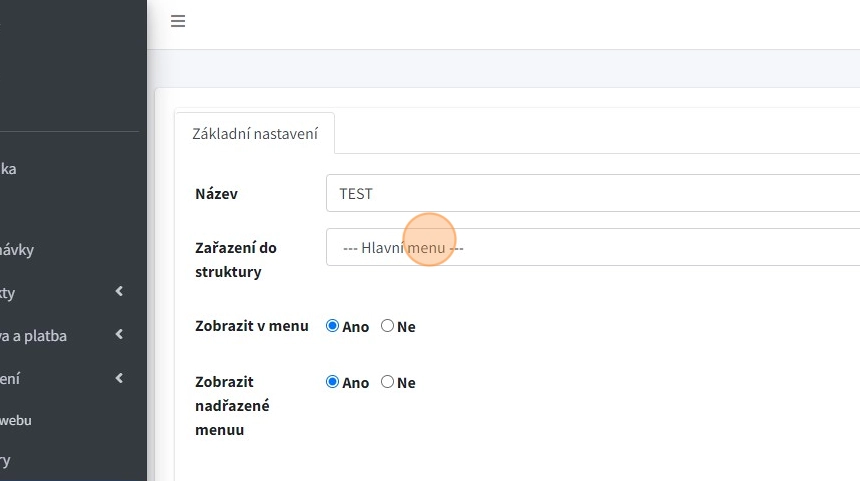Select Ano for Zobrazit nadřazené menuu
The width and height of the screenshot is (860, 481).
pyautogui.click(x=333, y=382)
